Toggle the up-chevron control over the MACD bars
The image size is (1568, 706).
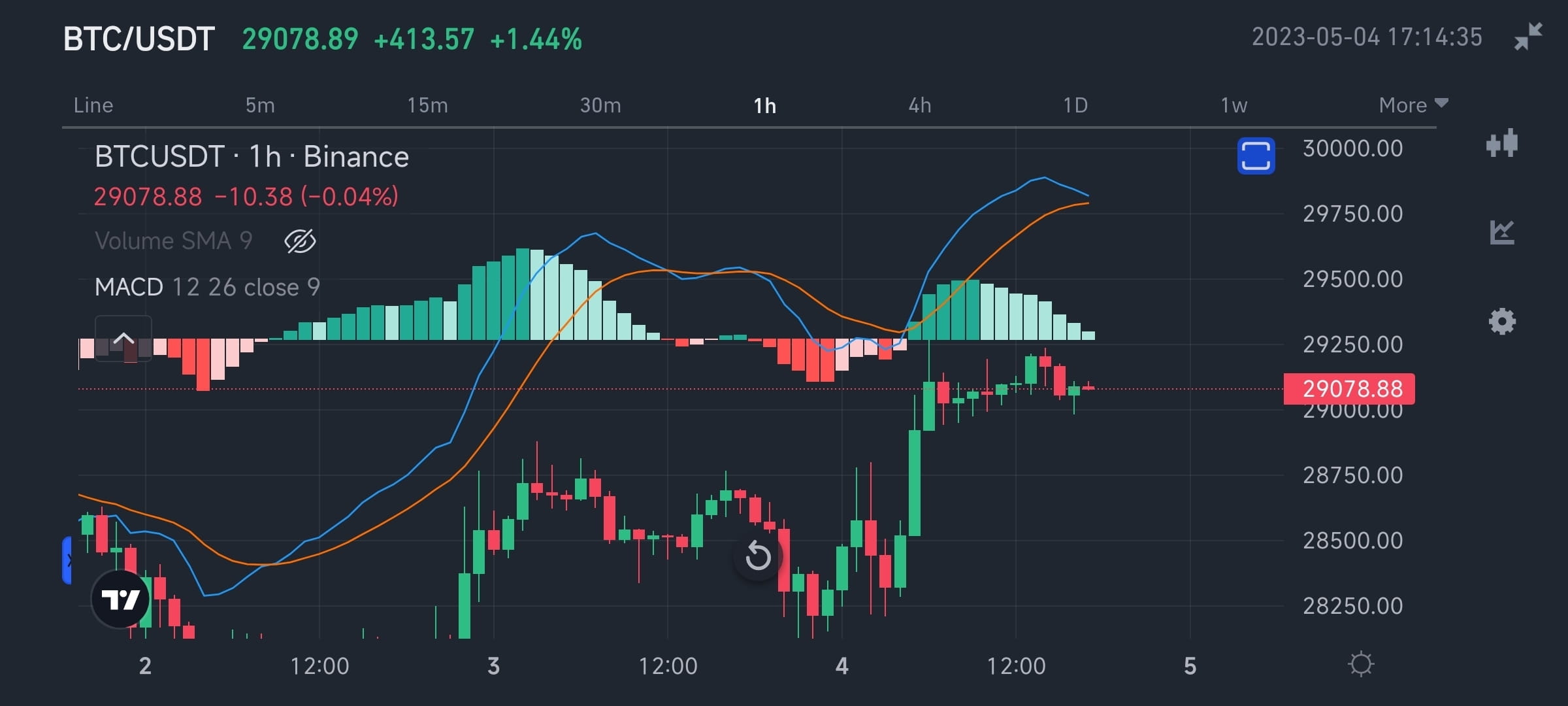tap(123, 339)
